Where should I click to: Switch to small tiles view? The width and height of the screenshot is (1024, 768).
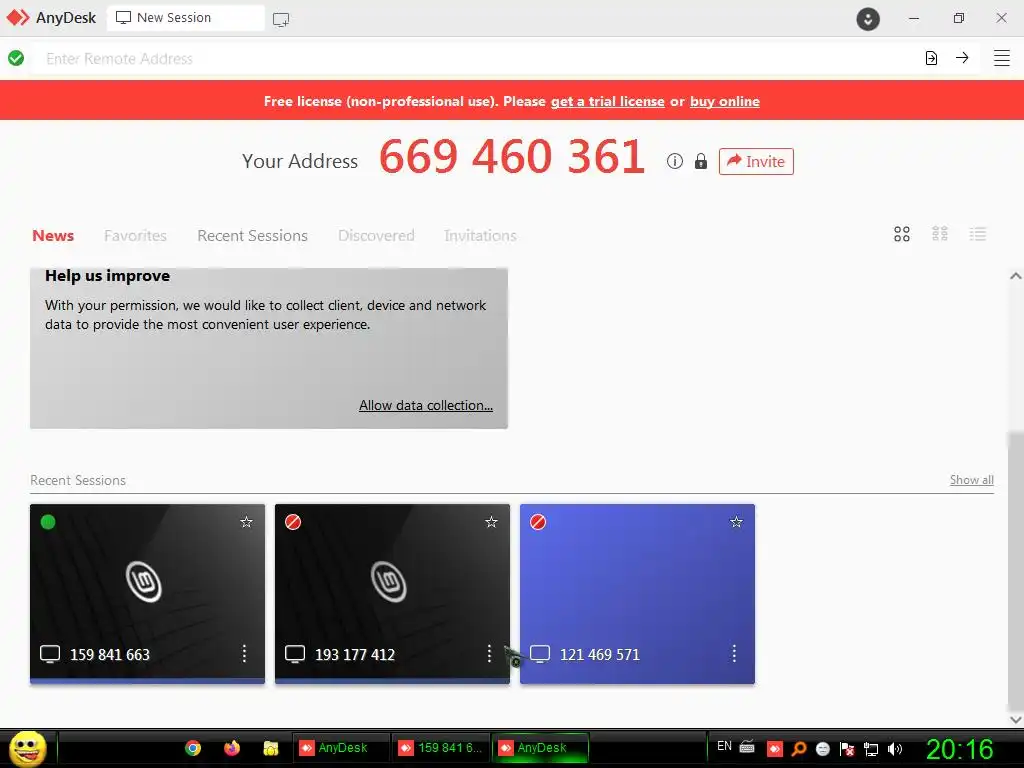940,234
